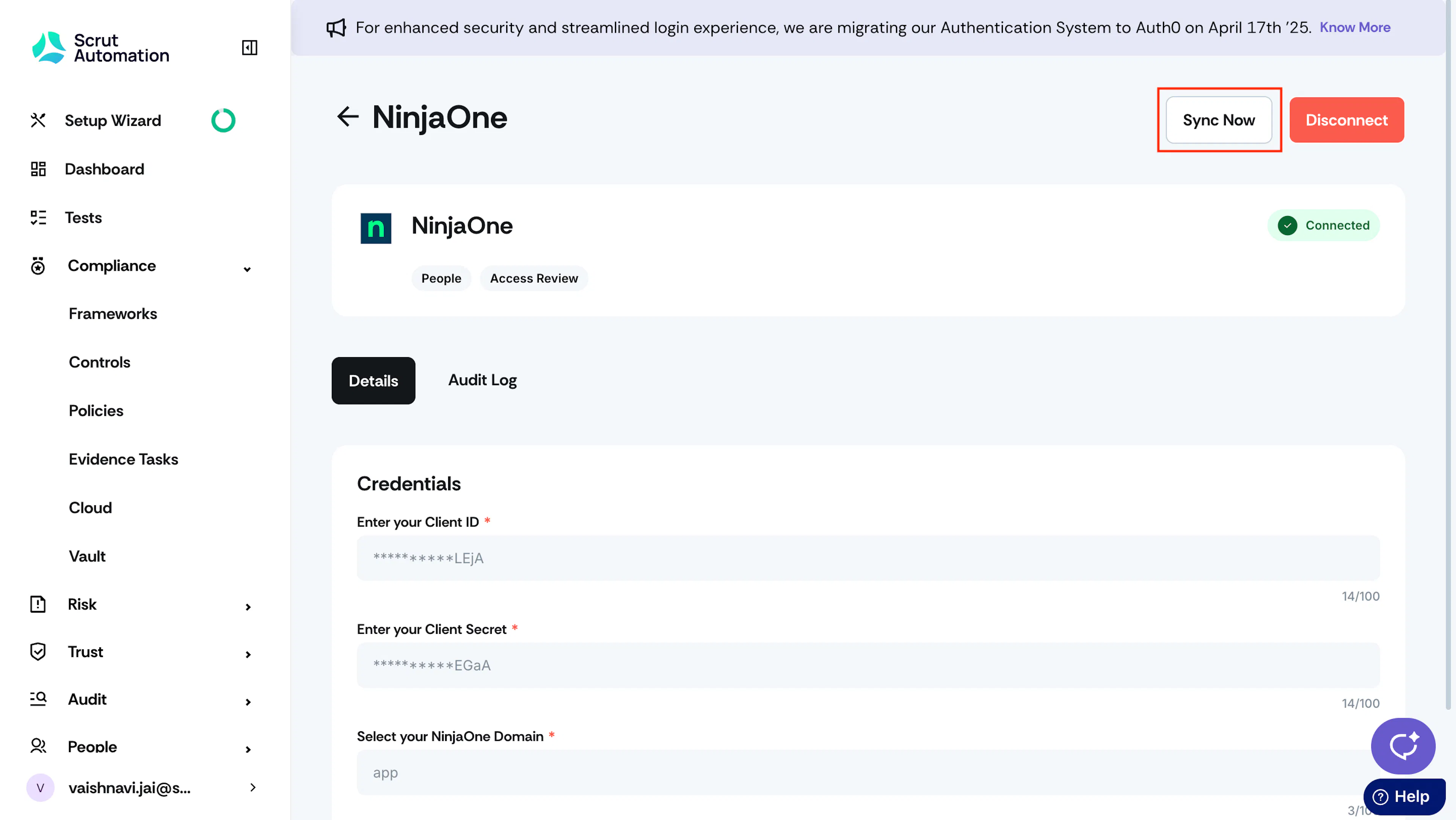
Task: Click the announcement megaphone icon
Action: tap(336, 28)
